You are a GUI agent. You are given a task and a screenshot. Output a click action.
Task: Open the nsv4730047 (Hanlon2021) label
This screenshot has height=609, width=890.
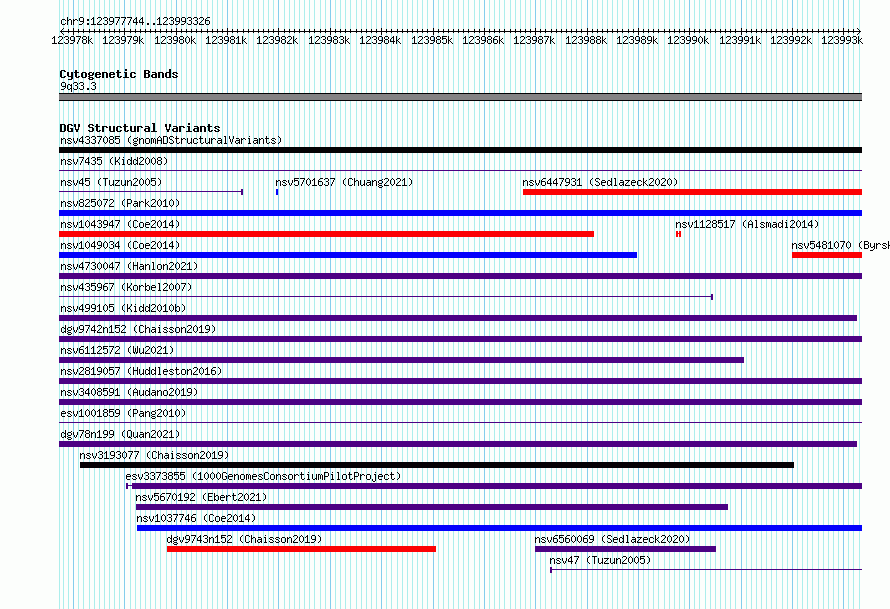click(129, 266)
